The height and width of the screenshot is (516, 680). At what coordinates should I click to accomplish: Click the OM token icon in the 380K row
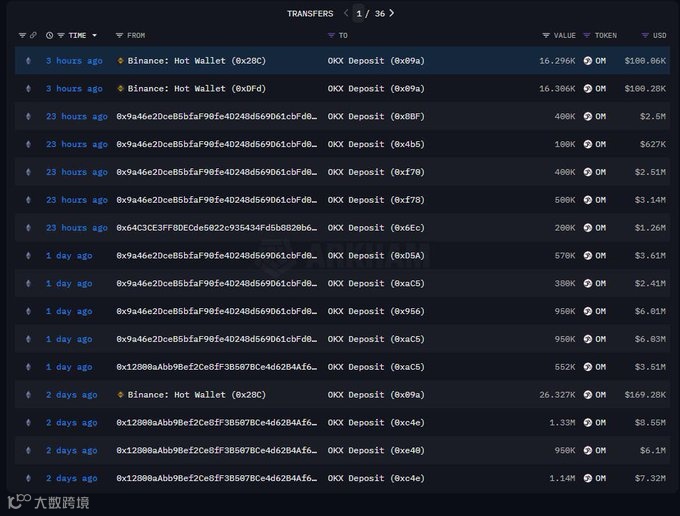pyautogui.click(x=588, y=283)
